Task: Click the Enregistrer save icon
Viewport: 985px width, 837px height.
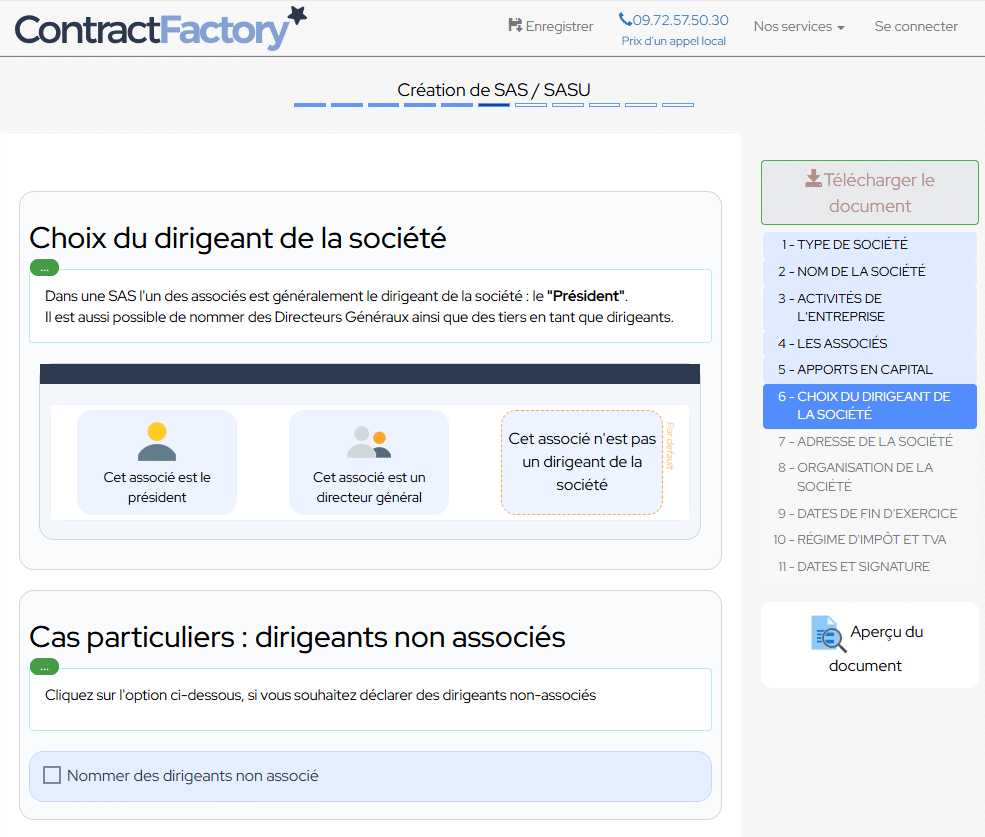Action: click(x=515, y=26)
